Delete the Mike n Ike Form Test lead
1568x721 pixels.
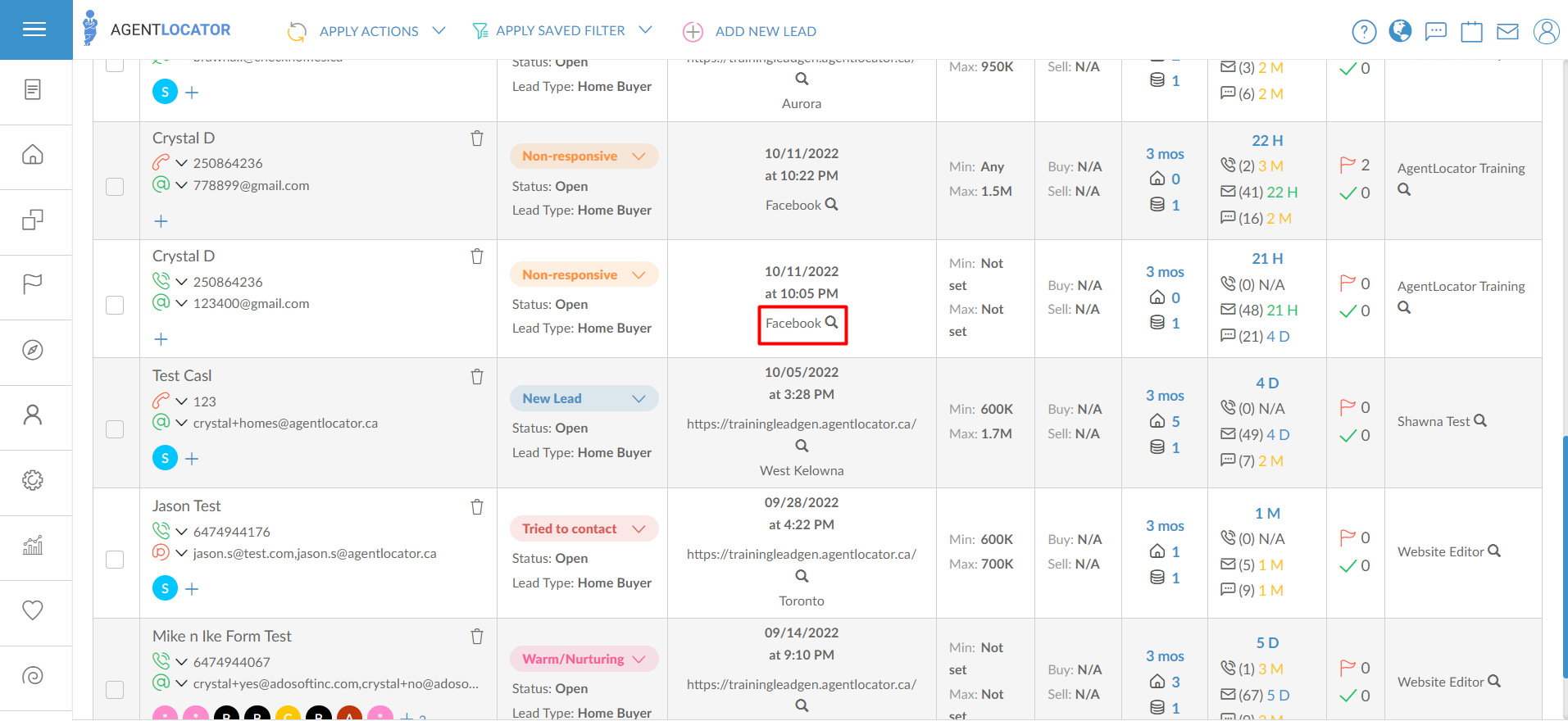coord(477,637)
